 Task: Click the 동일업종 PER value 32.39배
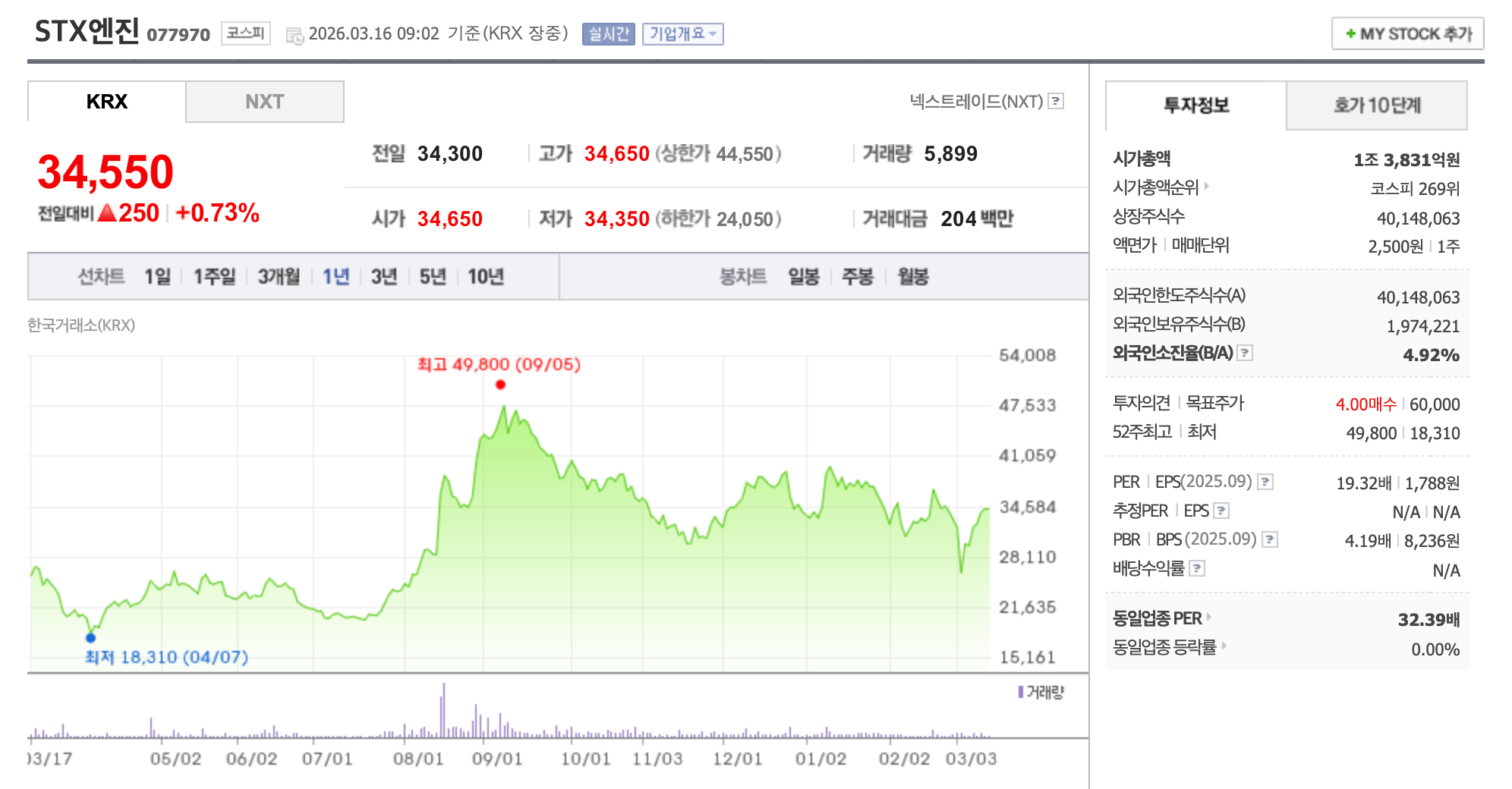1429,620
